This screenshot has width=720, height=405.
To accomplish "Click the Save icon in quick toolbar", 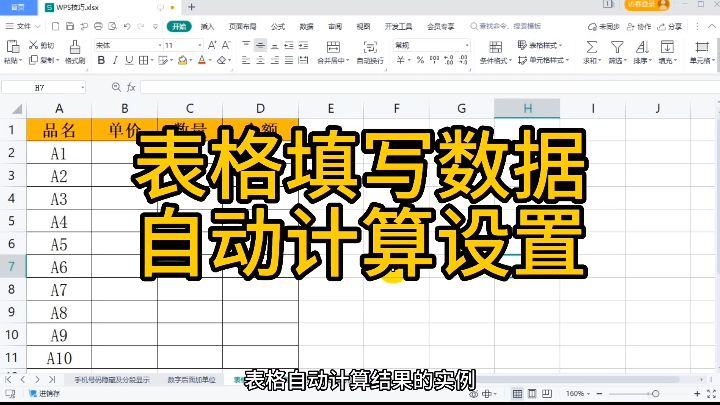I will pyautogui.click(x=70, y=26).
